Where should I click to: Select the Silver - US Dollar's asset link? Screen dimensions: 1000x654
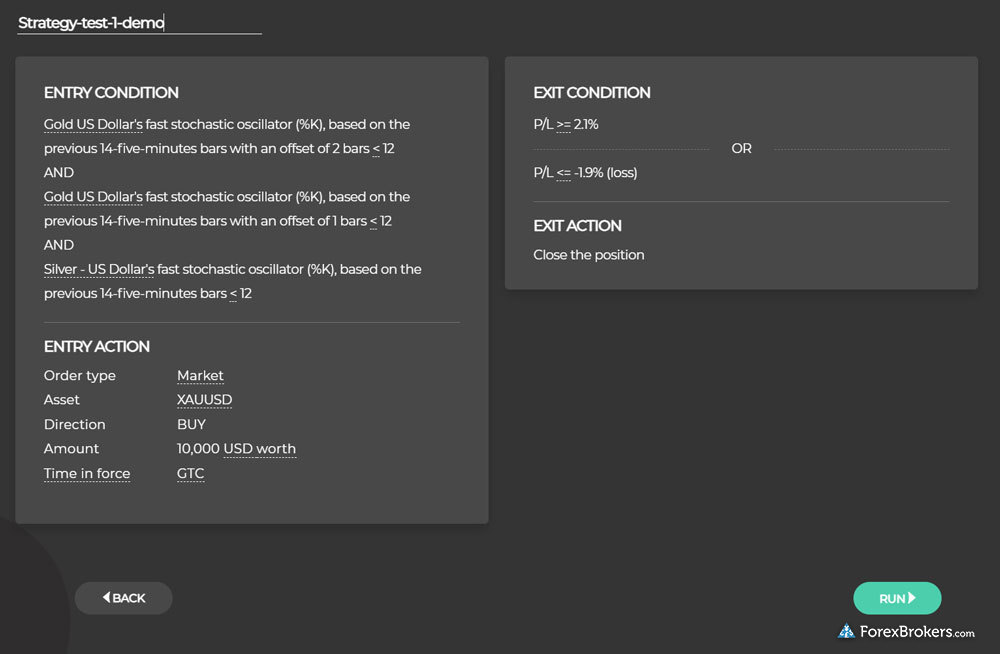point(99,269)
